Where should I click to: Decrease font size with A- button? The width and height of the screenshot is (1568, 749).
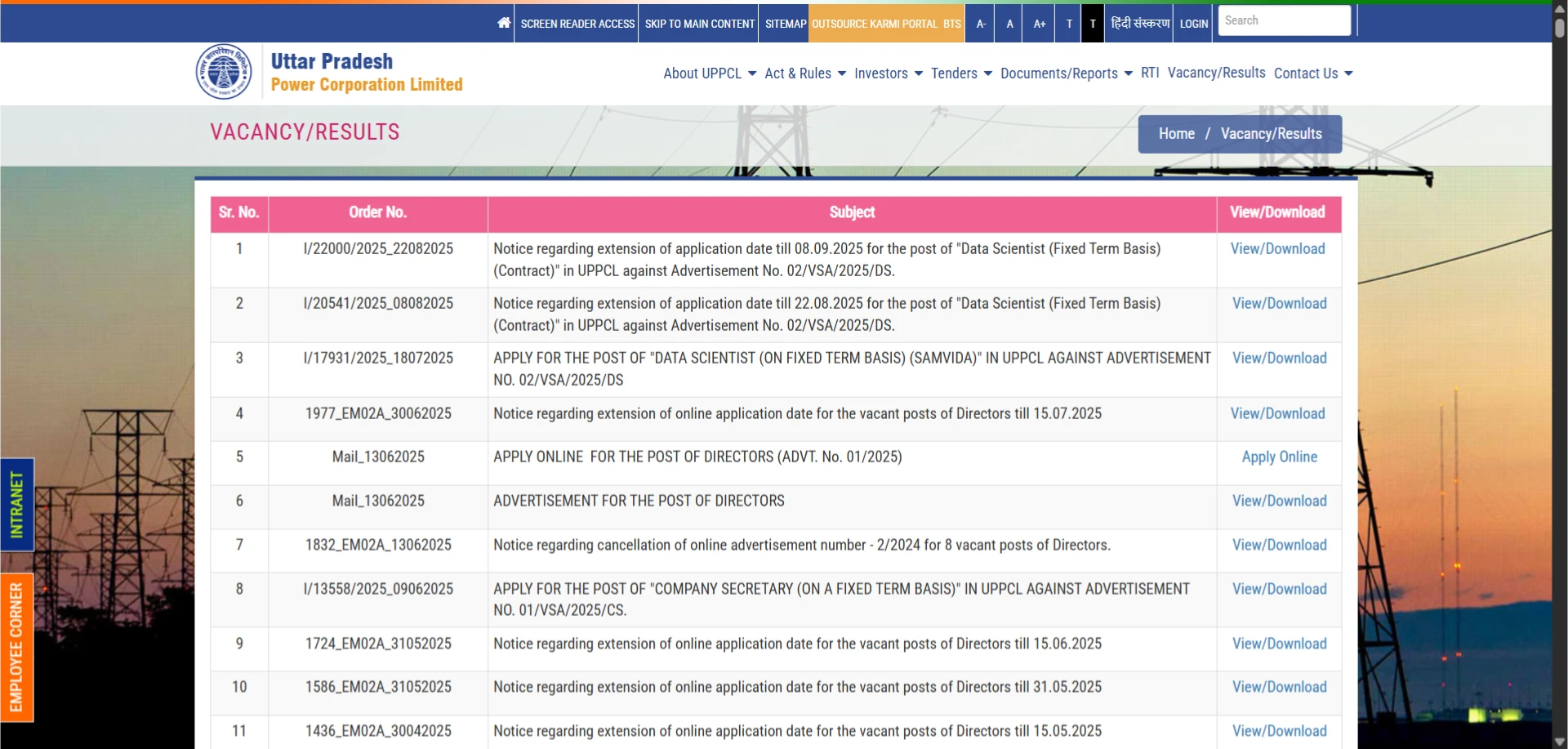point(981,24)
